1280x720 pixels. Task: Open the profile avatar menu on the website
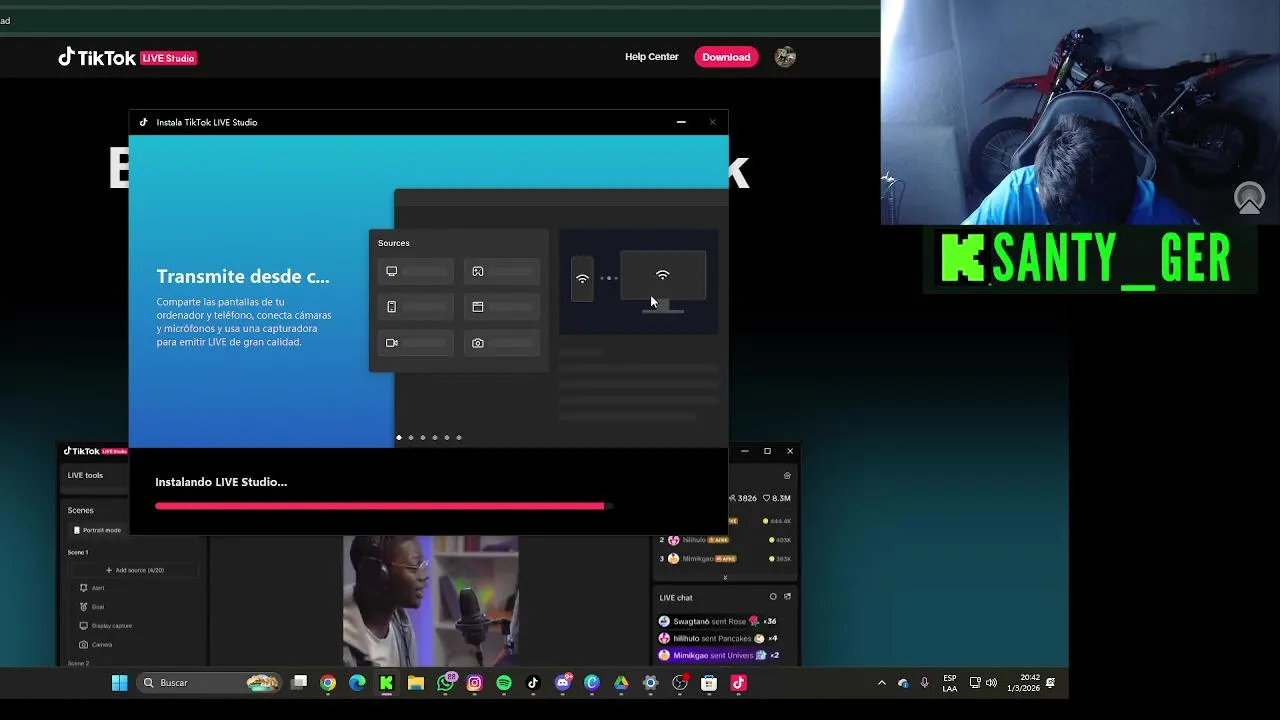[x=785, y=57]
